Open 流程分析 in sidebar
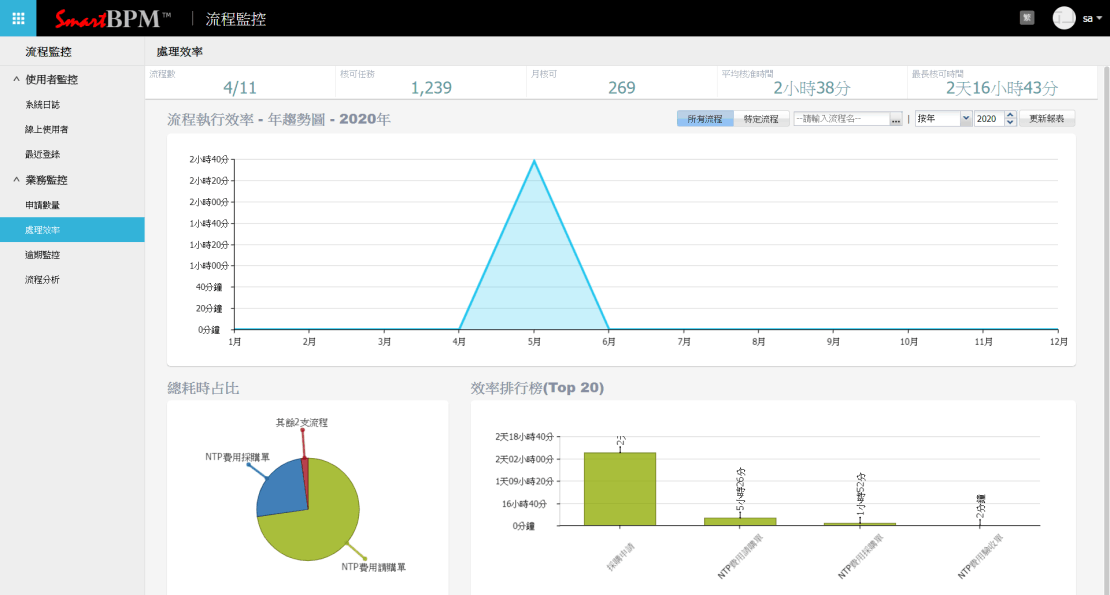This screenshot has height=595, width=1110. (42, 279)
